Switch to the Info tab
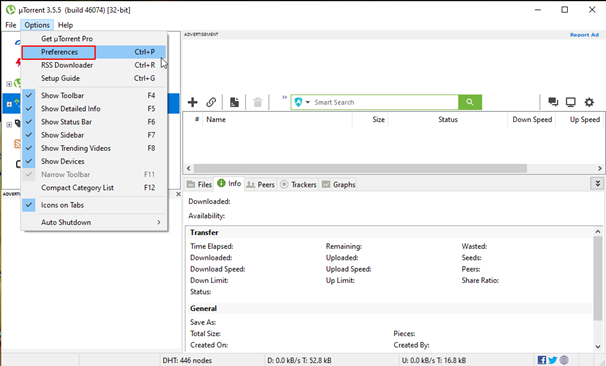 pyautogui.click(x=229, y=184)
